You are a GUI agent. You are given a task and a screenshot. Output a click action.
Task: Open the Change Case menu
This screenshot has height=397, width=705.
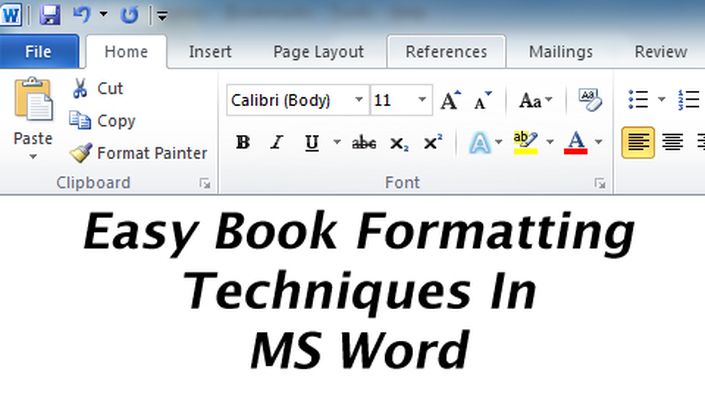click(535, 100)
